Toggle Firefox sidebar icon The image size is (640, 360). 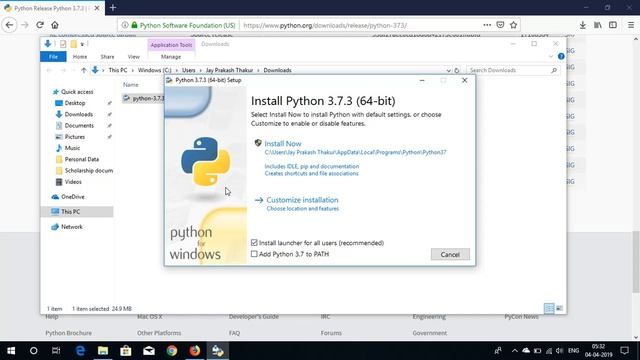[x=613, y=25]
